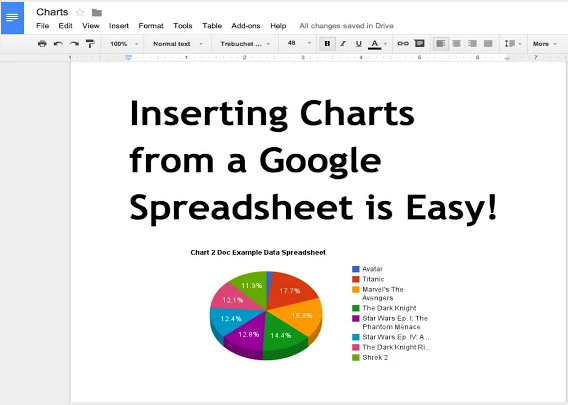This screenshot has height=405, width=568.
Task: Click the Insert comment icon
Action: 419,43
